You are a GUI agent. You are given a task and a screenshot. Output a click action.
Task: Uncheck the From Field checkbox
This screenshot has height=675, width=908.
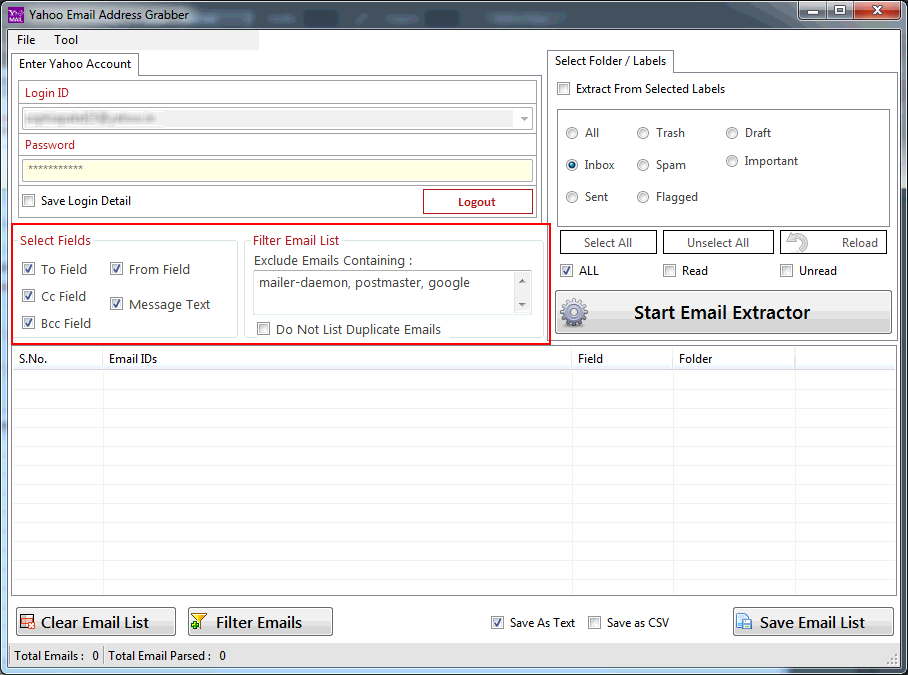(116, 269)
